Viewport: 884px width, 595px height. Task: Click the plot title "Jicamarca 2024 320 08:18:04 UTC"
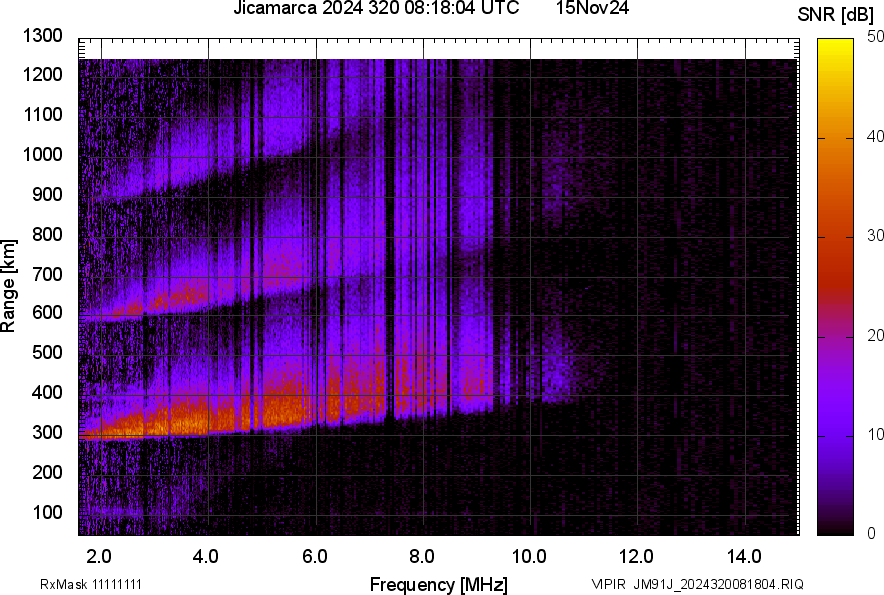(x=375, y=10)
